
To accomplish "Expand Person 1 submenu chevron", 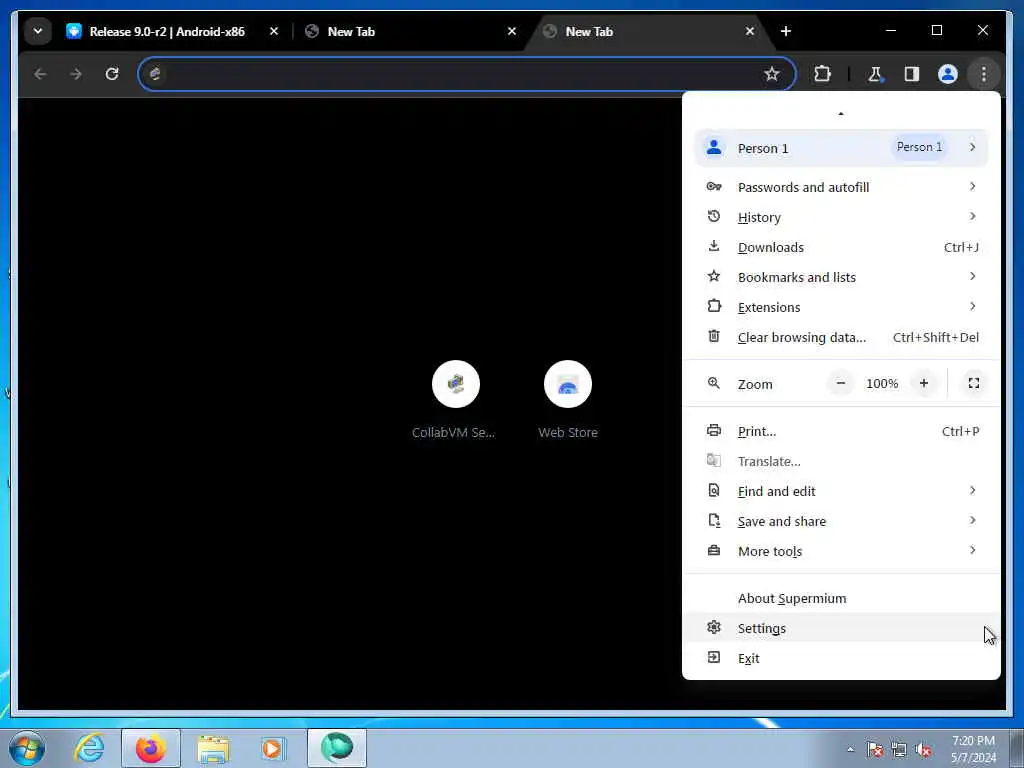I will (x=972, y=148).
